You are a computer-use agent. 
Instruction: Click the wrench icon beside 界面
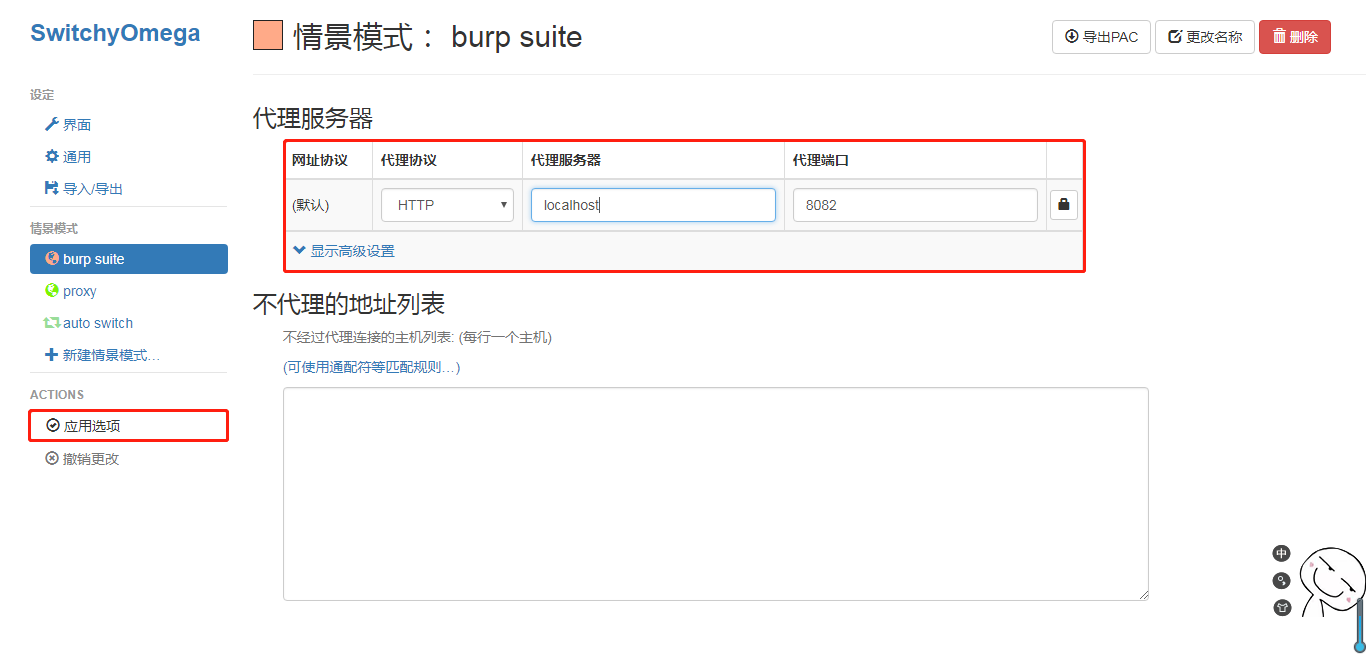pos(52,124)
